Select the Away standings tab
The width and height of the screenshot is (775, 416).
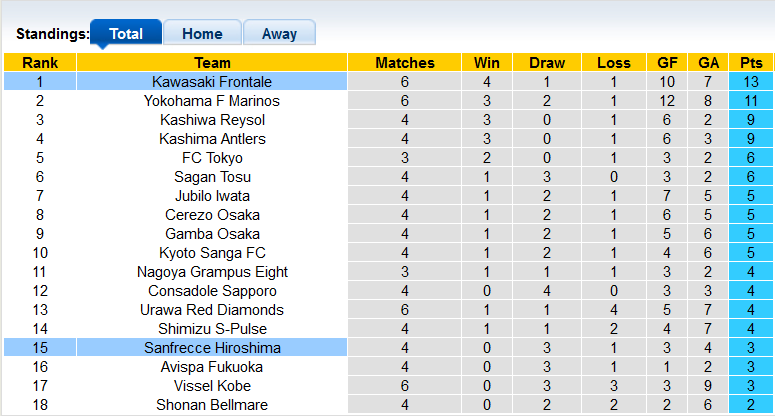tap(279, 33)
